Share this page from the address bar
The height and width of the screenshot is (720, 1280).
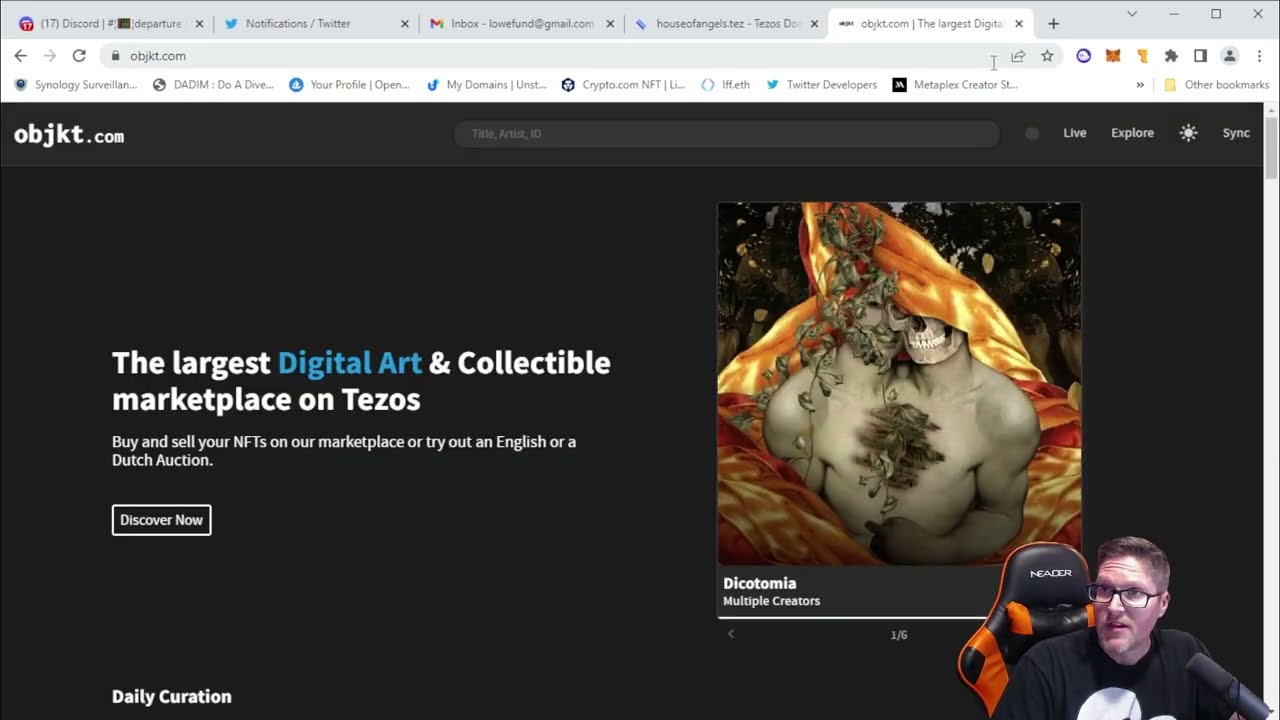pos(1018,56)
